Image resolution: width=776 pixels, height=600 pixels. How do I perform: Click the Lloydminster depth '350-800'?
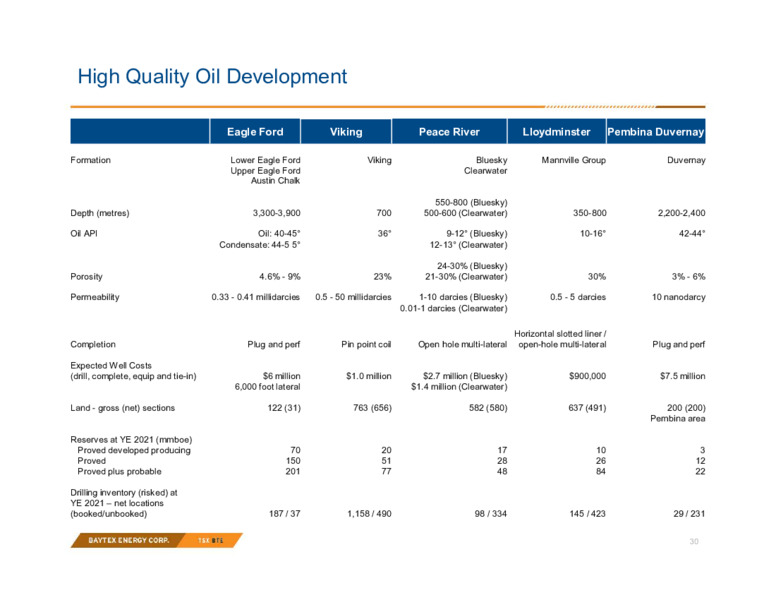click(x=590, y=213)
